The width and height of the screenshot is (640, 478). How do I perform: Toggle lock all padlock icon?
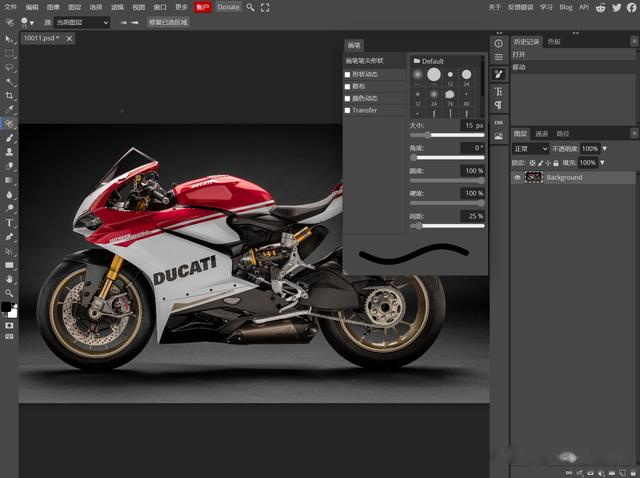click(556, 163)
